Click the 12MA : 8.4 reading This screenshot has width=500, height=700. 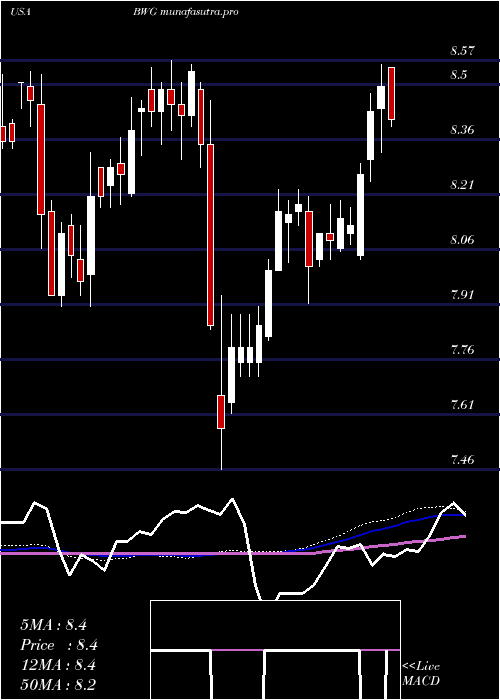coord(59,665)
